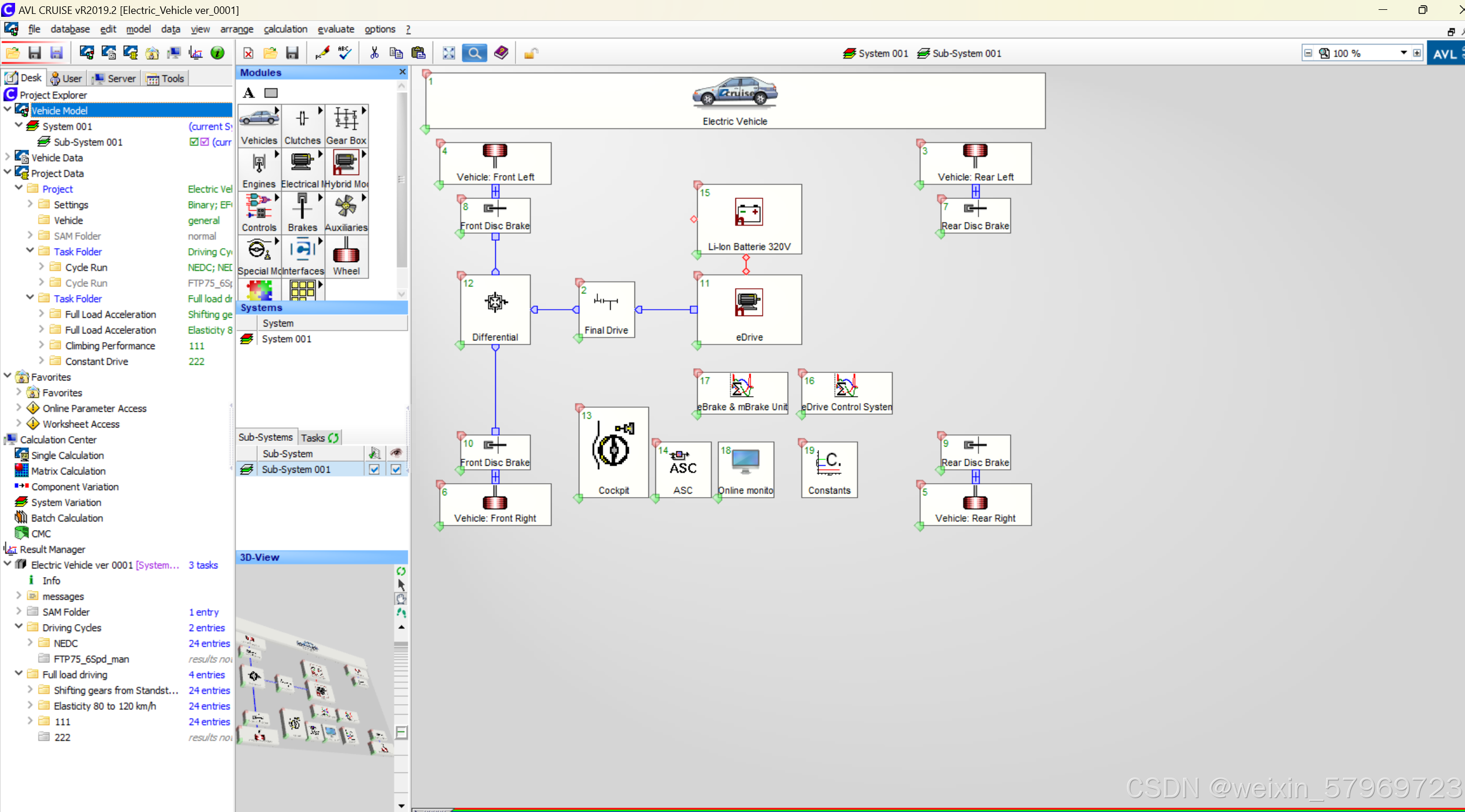Expand the NEDC results folder

(30, 643)
